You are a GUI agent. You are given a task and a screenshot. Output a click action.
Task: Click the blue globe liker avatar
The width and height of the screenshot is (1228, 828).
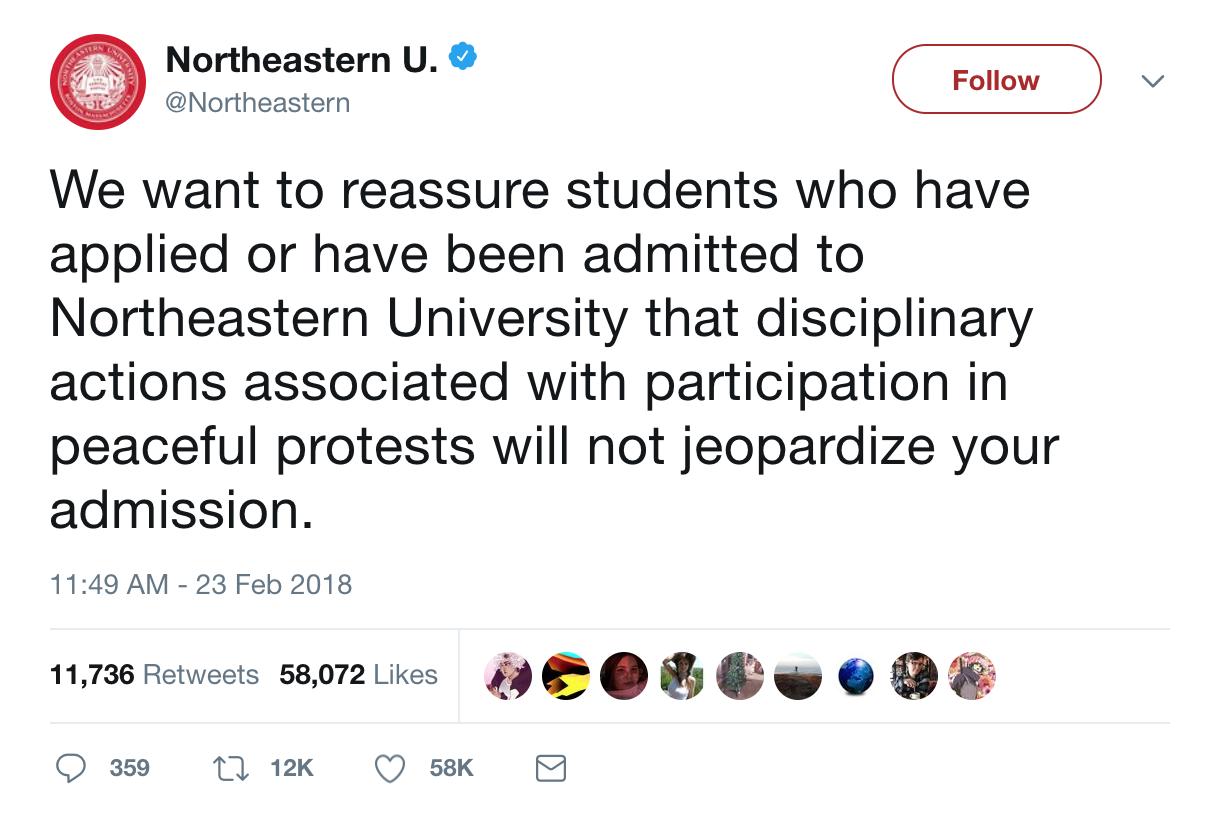tap(855, 677)
